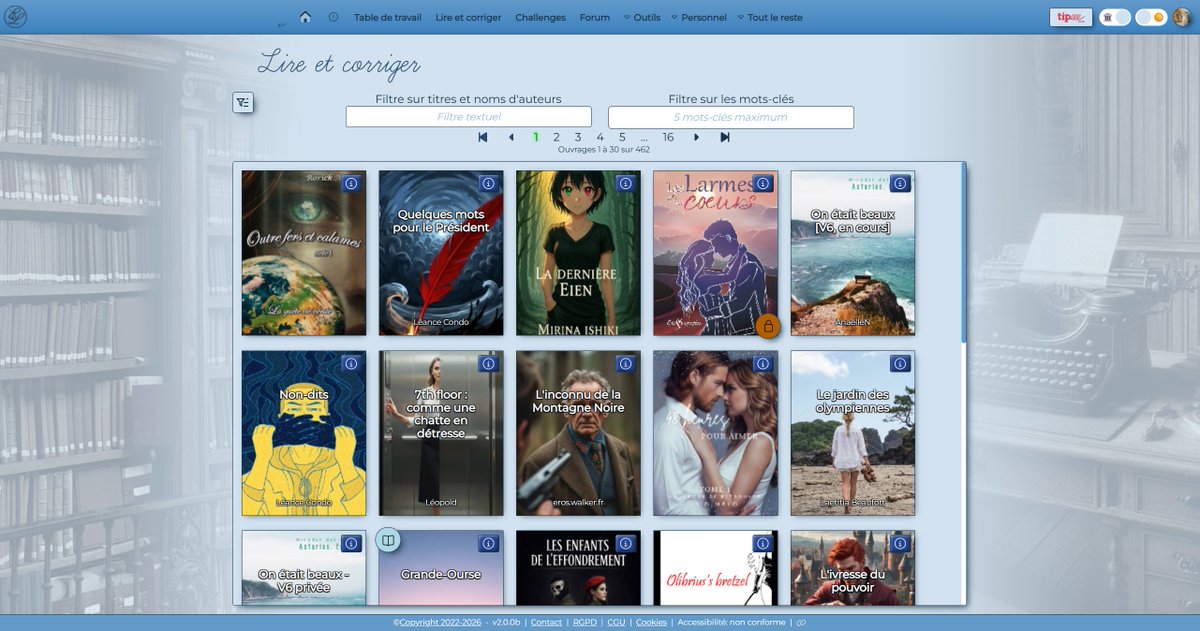Click the link icon in the footer
Image resolution: width=1200 pixels, height=631 pixels.
[x=801, y=623]
